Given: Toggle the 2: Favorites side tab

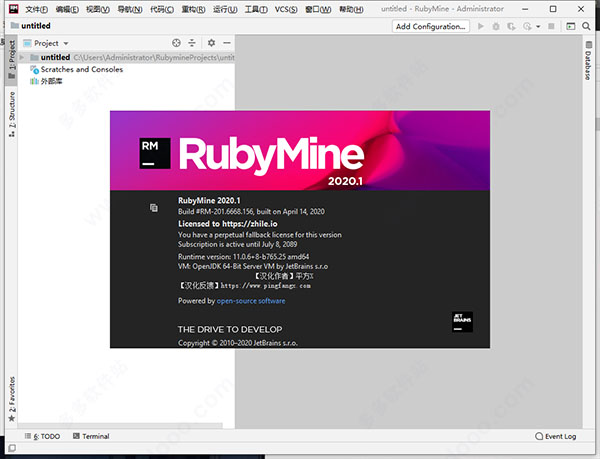Looking at the screenshot, I should (x=12, y=399).
